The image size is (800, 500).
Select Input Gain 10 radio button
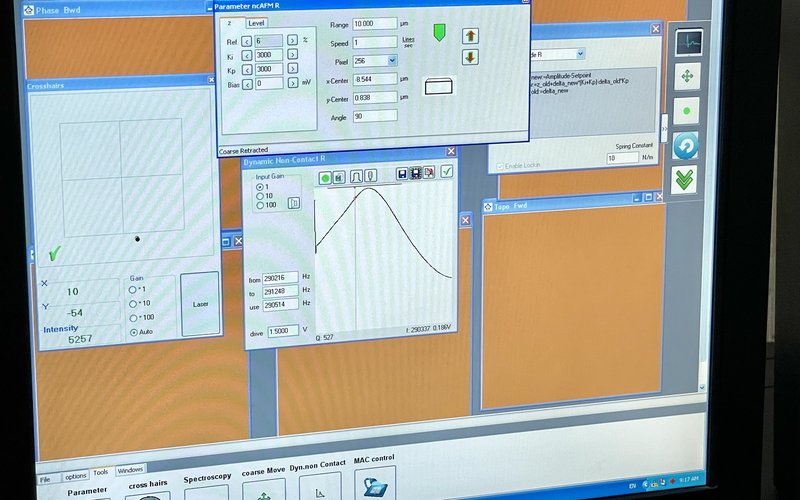(262, 195)
